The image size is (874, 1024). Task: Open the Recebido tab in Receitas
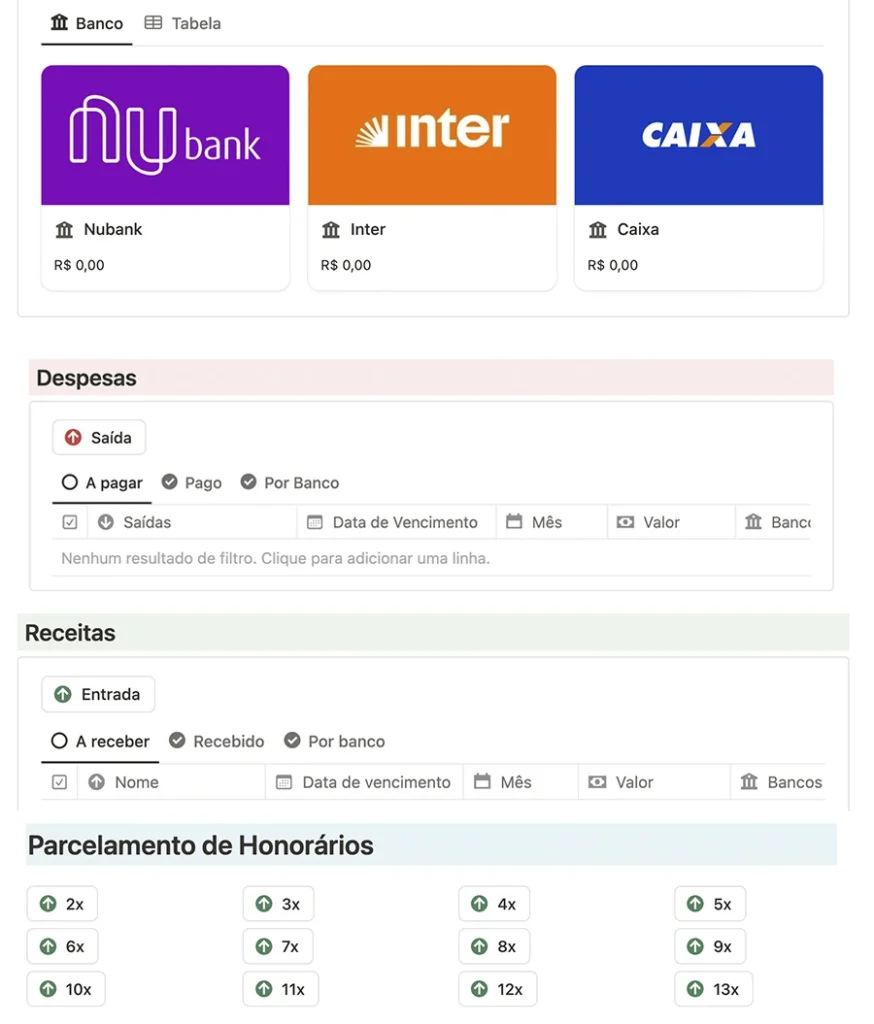point(217,741)
